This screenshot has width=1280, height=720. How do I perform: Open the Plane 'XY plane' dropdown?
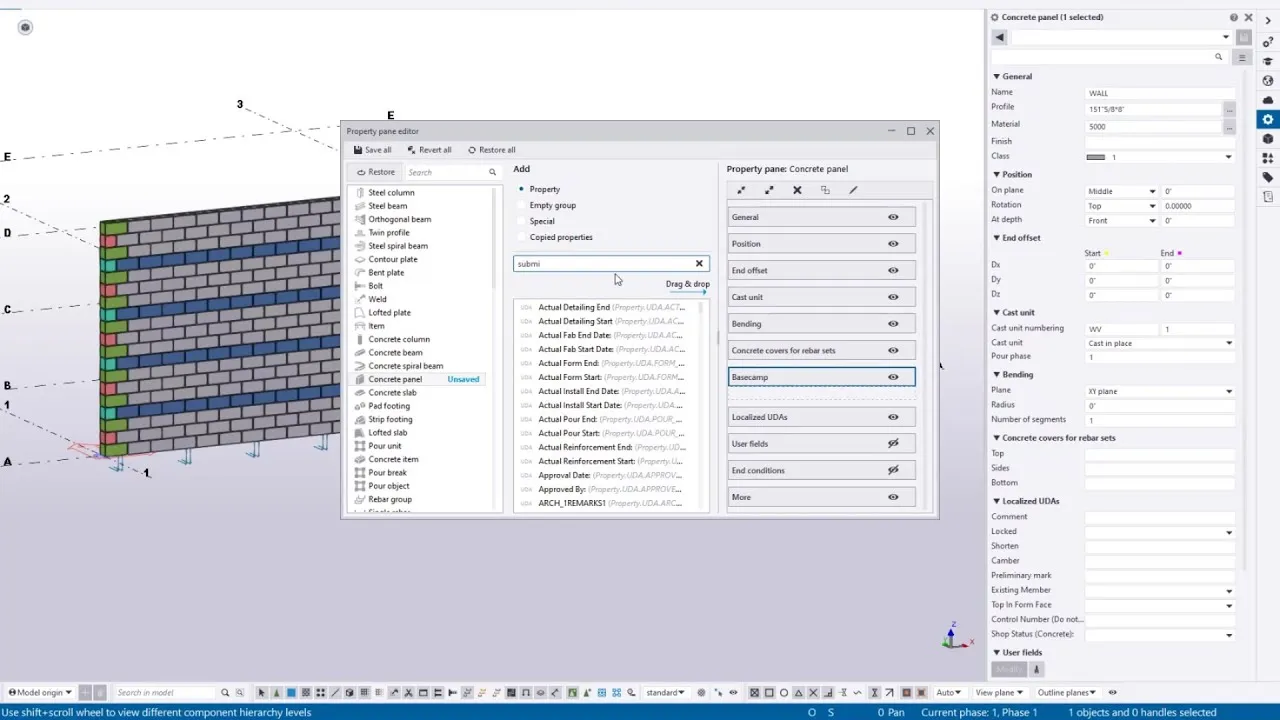[1160, 391]
